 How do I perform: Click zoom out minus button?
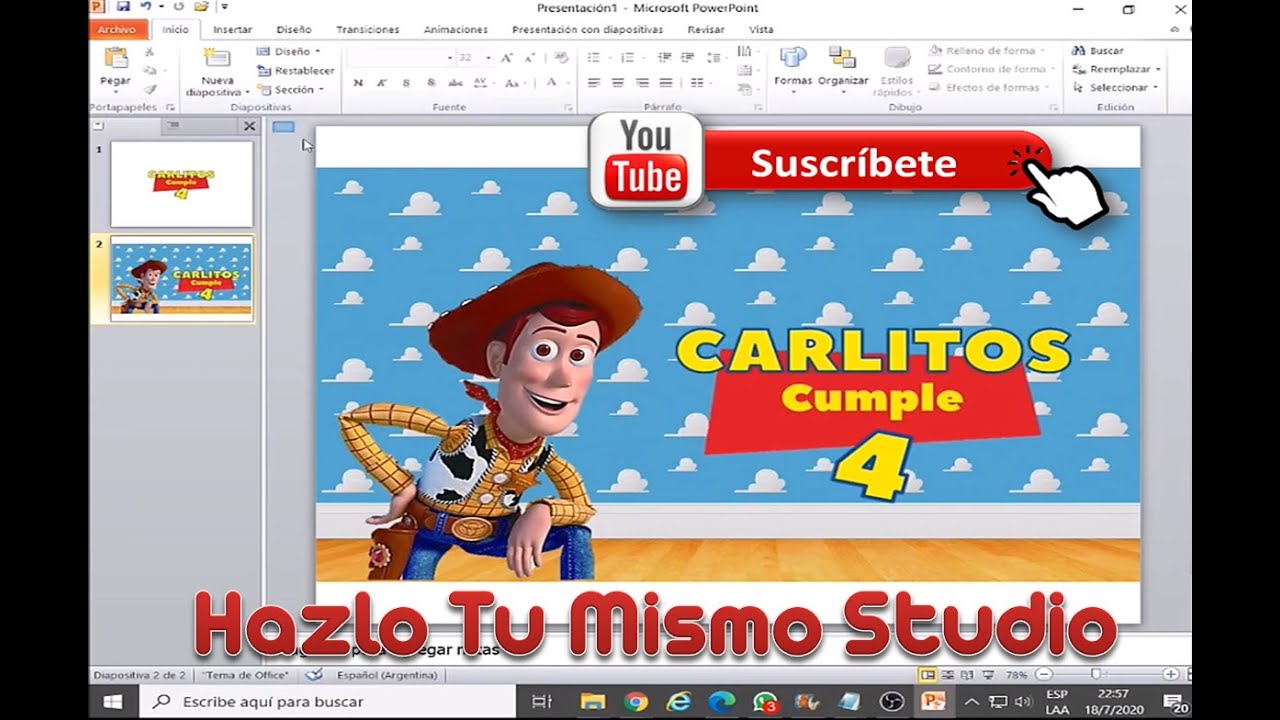pyautogui.click(x=1043, y=675)
